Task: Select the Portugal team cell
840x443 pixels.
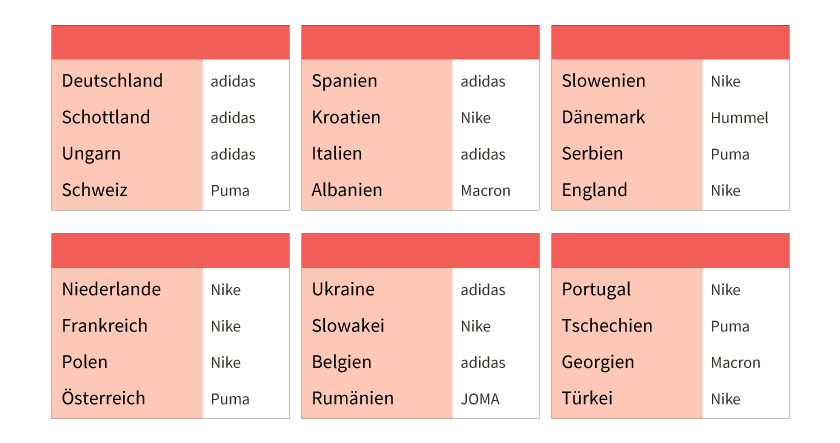Action: 596,290
